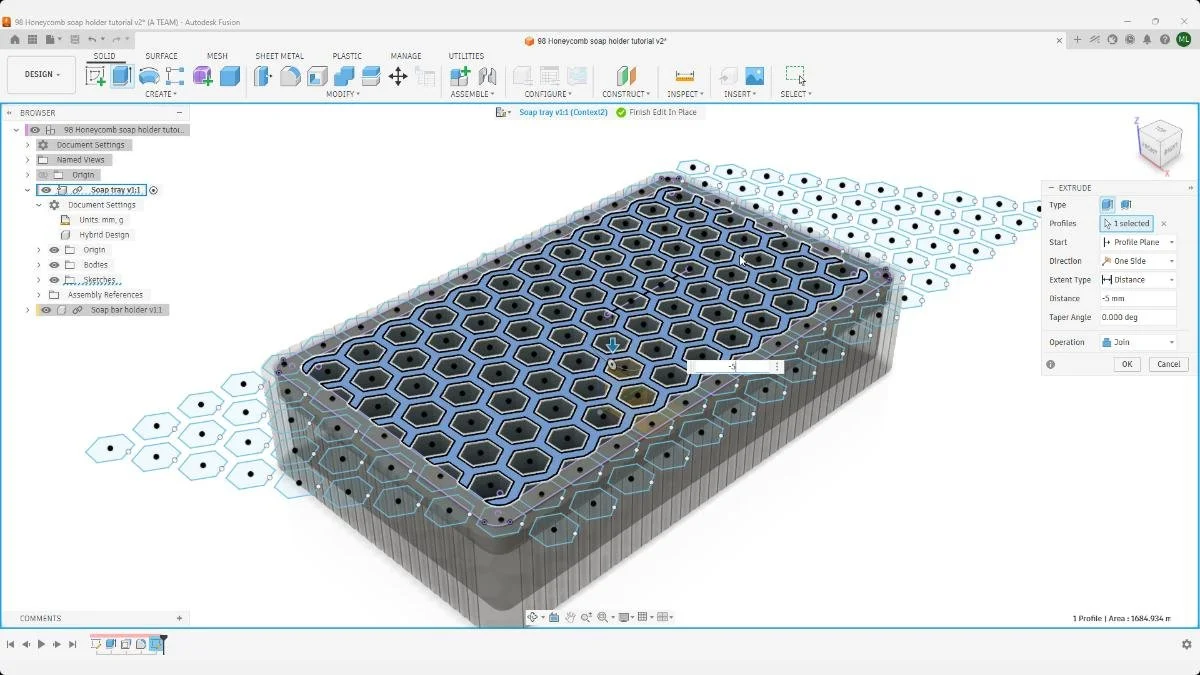
Task: Toggle visibility of Soap bar holder v1:1
Action: [x=46, y=310]
